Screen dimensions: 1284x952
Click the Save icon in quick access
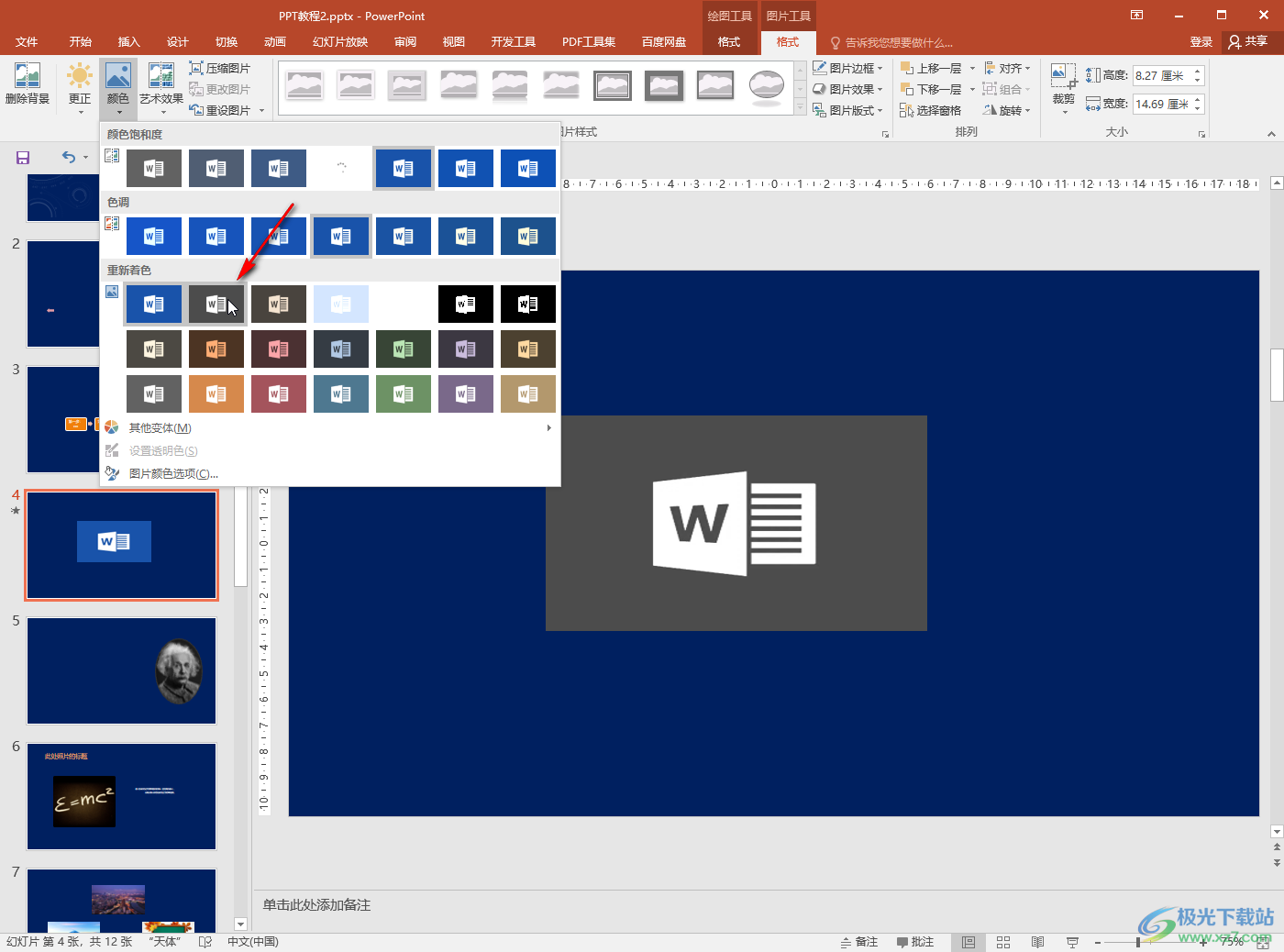(23, 158)
